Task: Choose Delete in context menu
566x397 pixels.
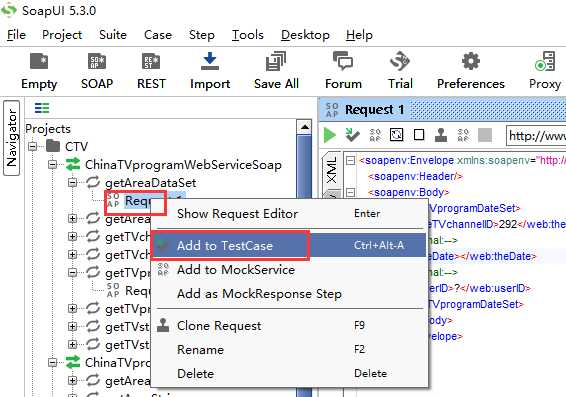Action: 289,373
